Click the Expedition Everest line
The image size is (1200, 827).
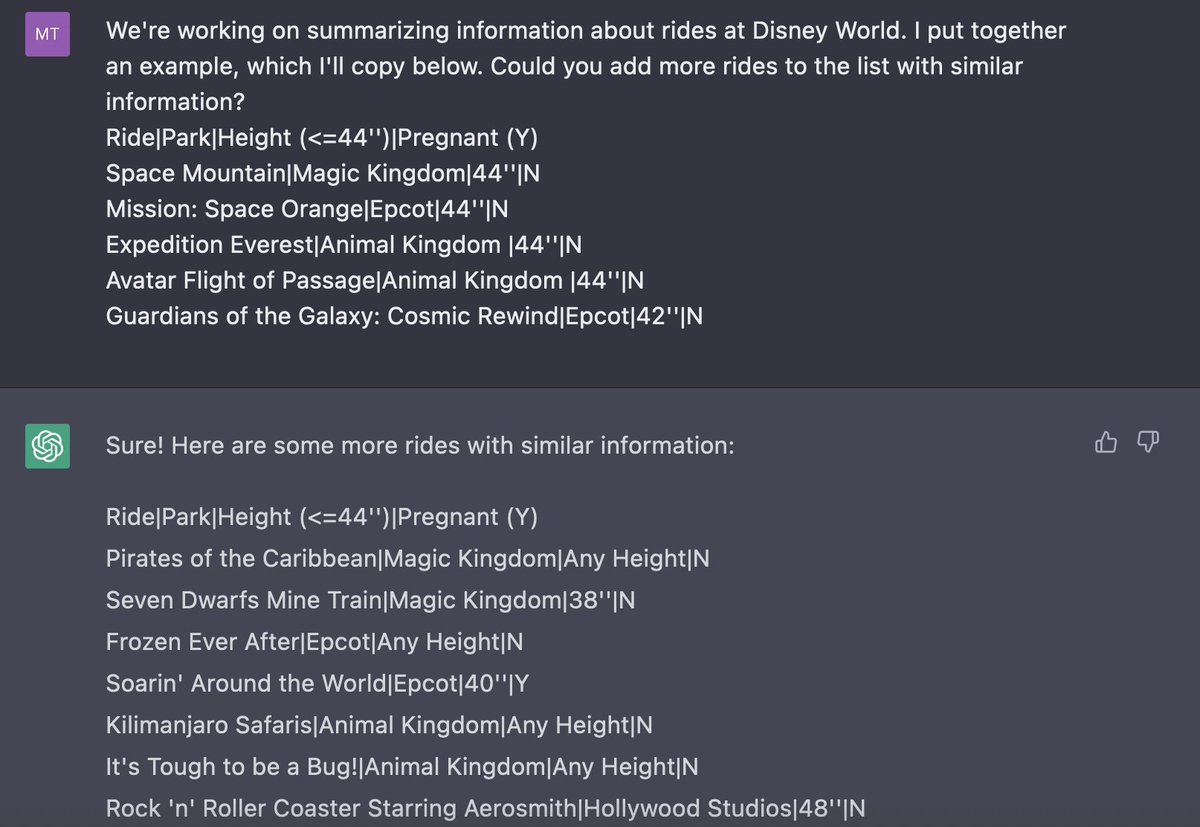click(x=344, y=245)
